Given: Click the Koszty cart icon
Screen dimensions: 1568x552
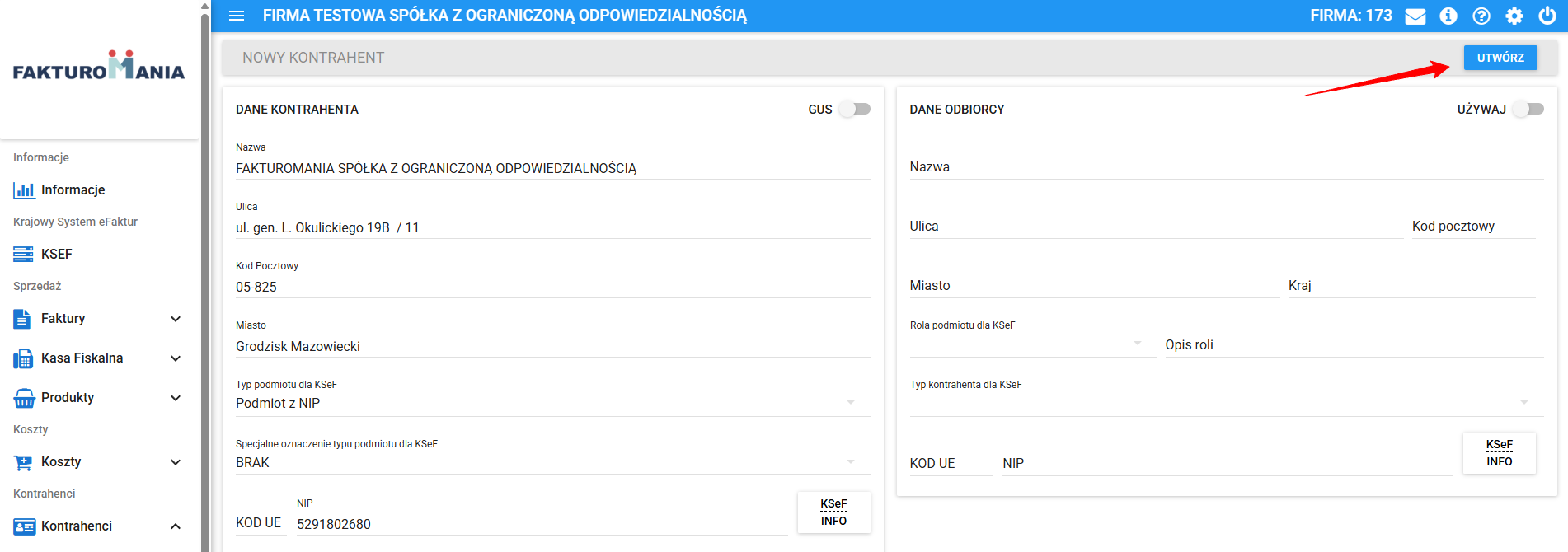Looking at the screenshot, I should (23, 462).
